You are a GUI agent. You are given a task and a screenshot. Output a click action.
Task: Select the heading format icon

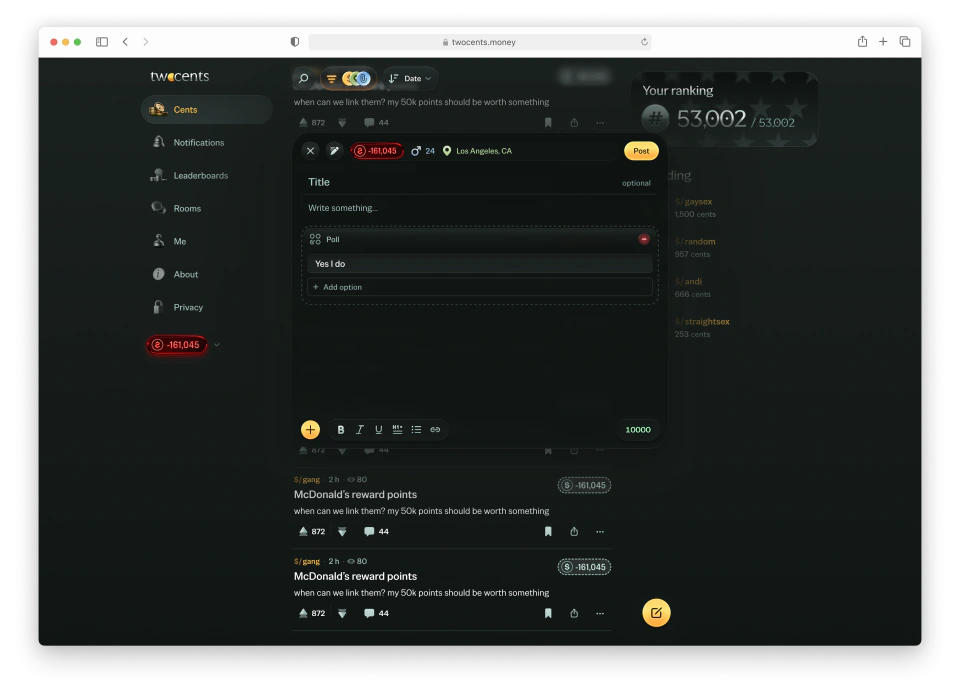click(x=397, y=429)
